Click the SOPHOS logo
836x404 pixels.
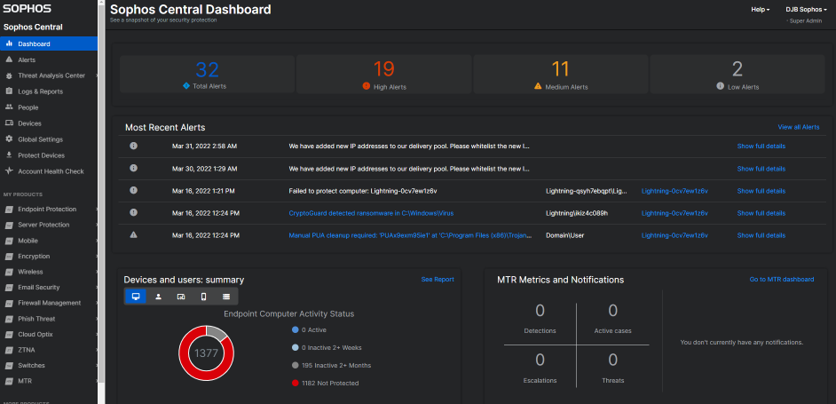coord(27,9)
